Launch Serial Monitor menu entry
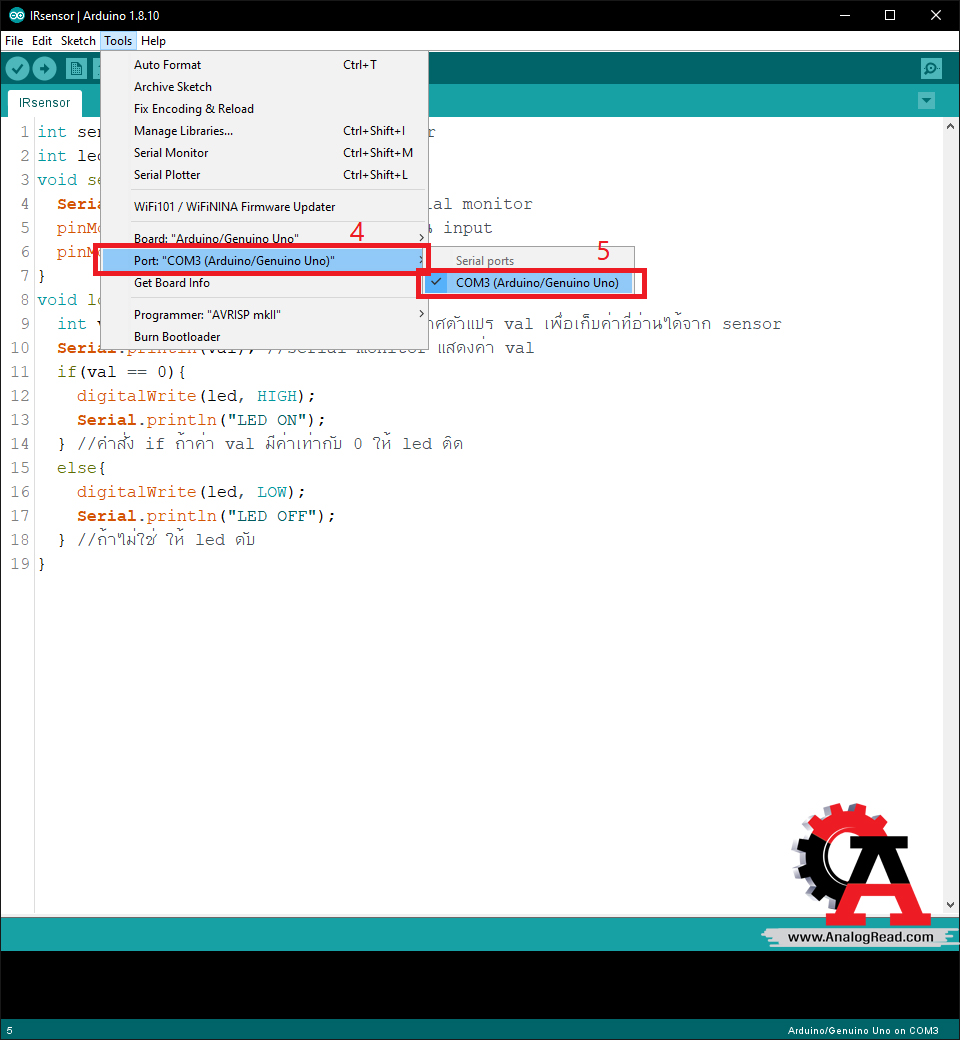Viewport: 960px width, 1040px height. tap(264, 153)
